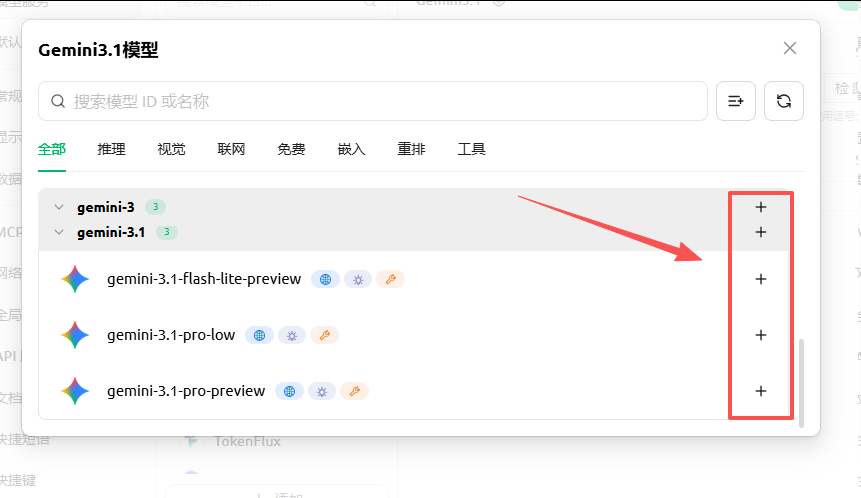Click the count badge beside gemini-3.1
Screen dimensions: 861x498
point(166,232)
